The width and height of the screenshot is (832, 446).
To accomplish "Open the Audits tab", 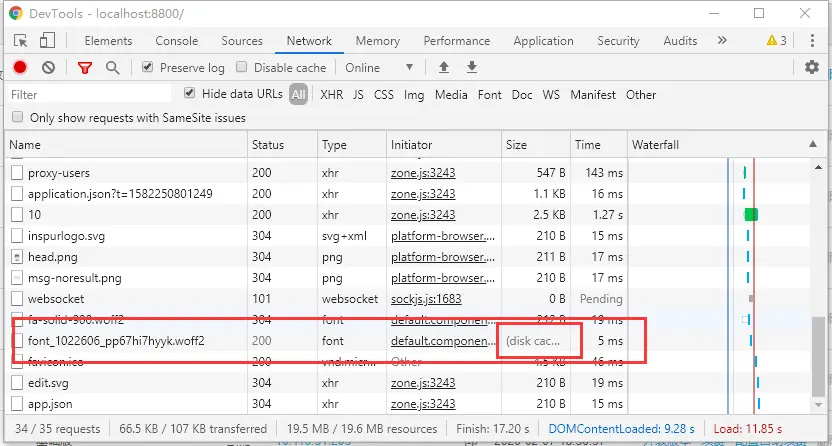I will pos(680,41).
